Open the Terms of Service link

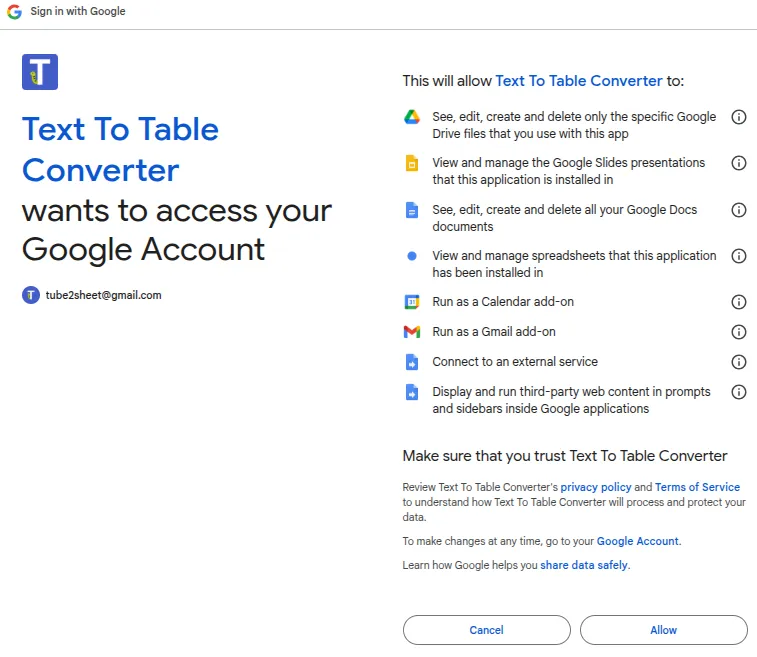coord(697,487)
